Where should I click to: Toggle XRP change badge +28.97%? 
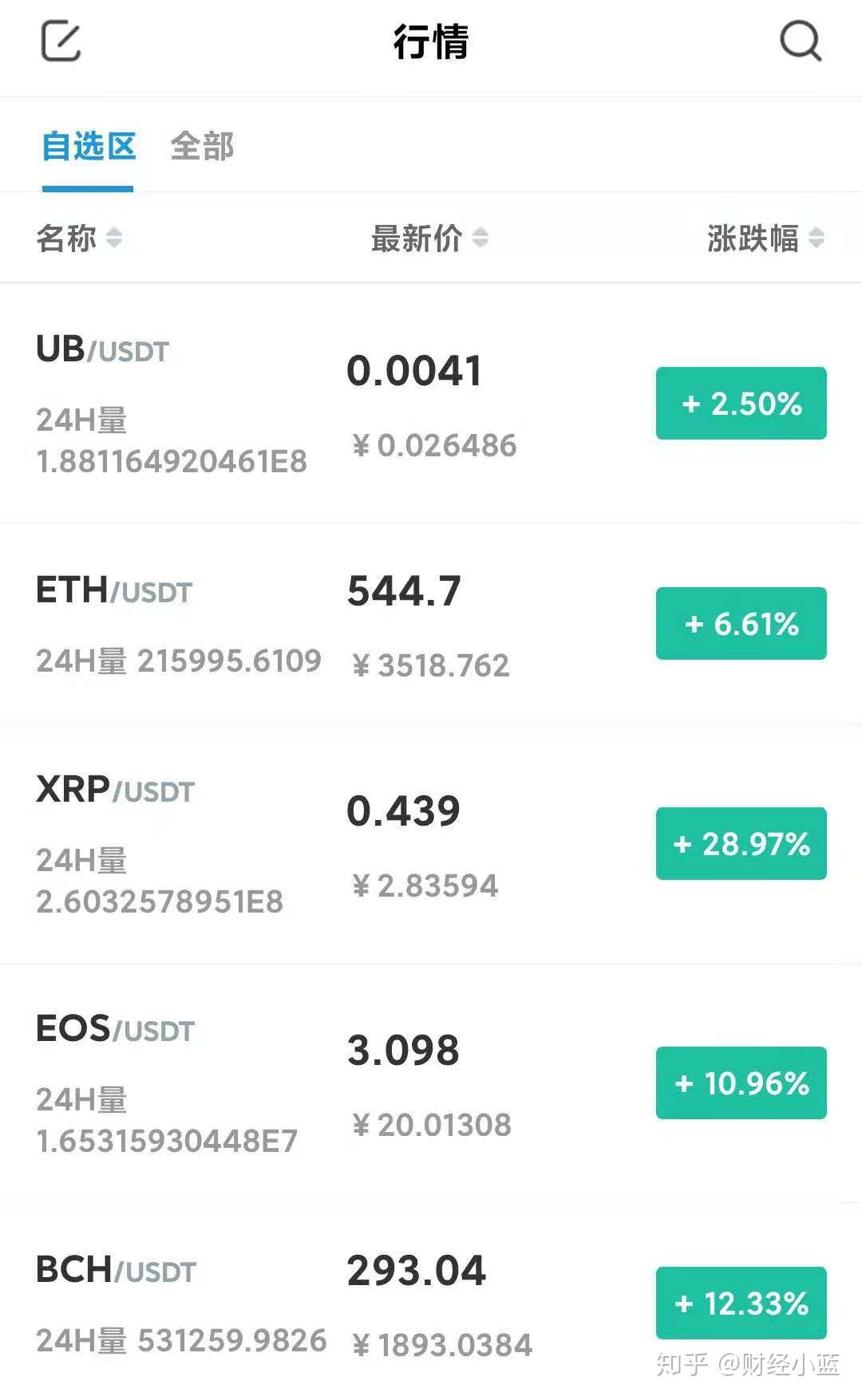(741, 844)
